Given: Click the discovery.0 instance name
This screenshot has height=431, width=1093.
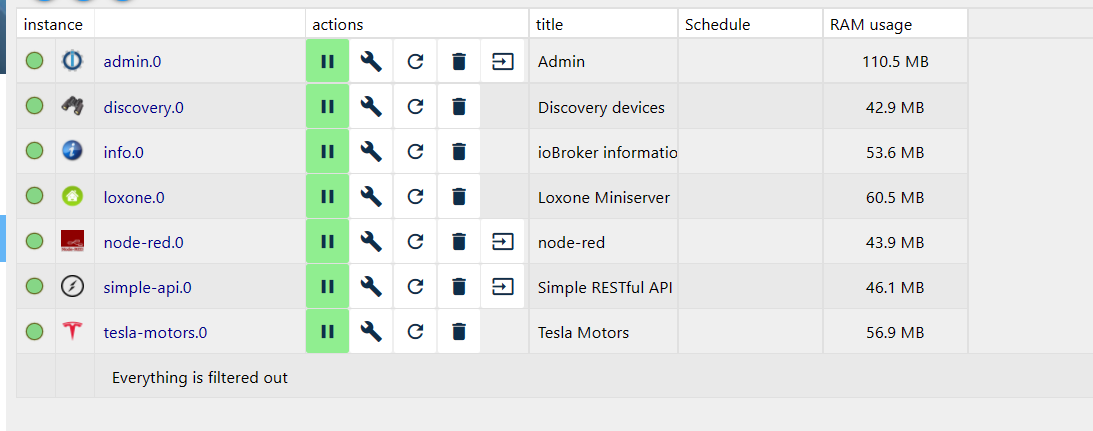Looking at the screenshot, I should [144, 107].
